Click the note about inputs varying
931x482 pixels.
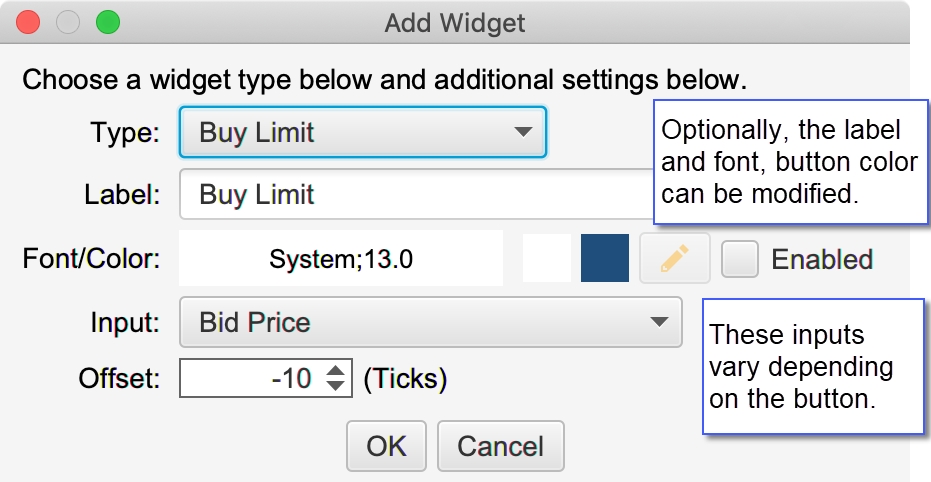coord(813,366)
